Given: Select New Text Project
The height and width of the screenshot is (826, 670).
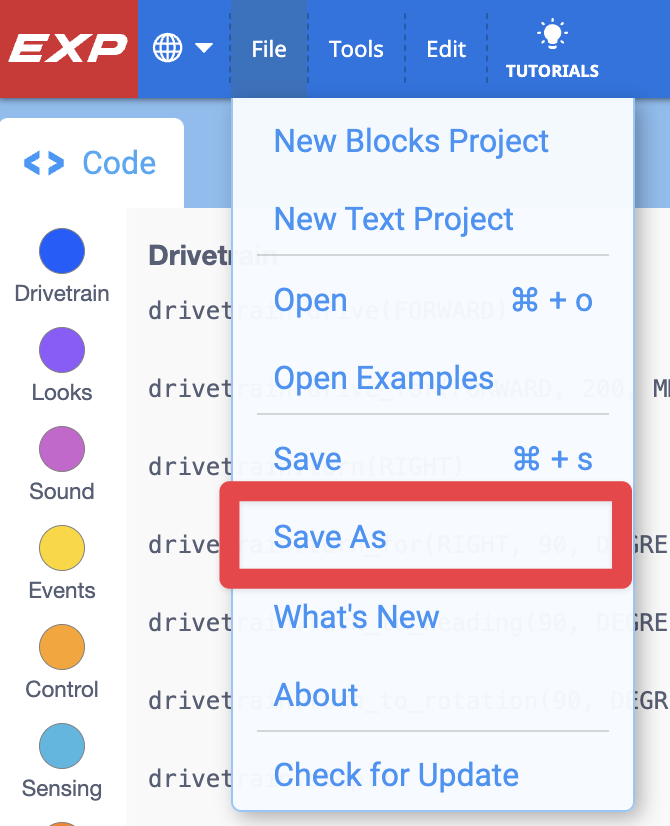Looking at the screenshot, I should (x=393, y=219).
